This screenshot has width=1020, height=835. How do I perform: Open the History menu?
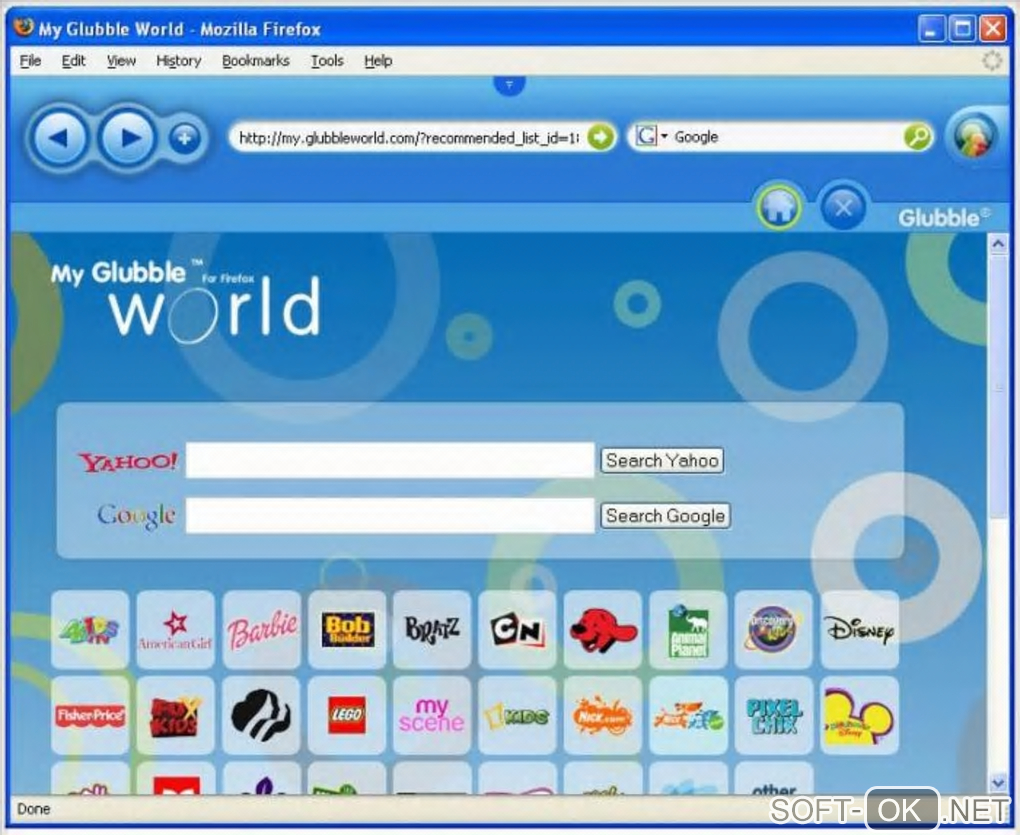point(179,60)
